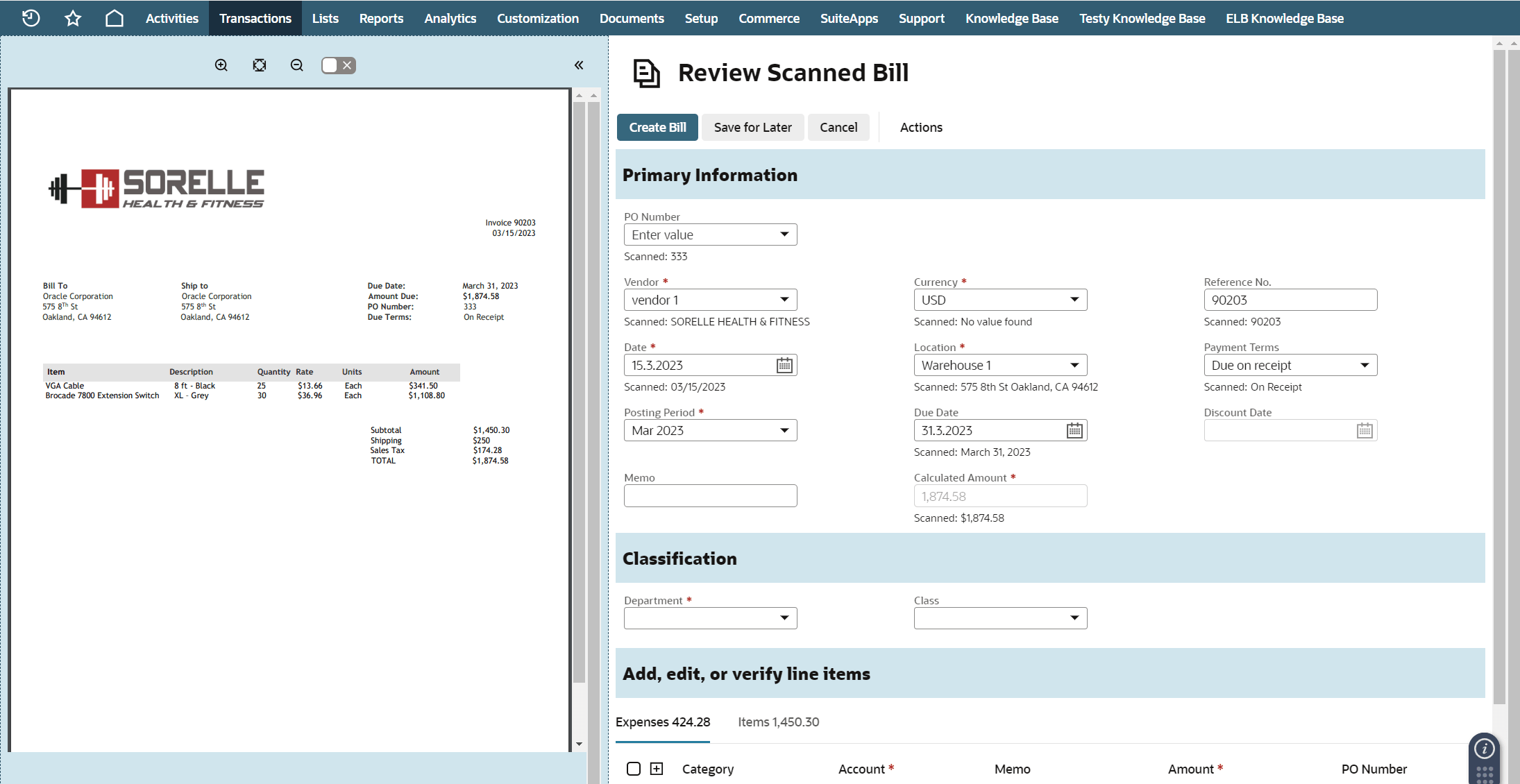The width and height of the screenshot is (1520, 784).
Task: Open the Lists menu
Action: point(326,18)
